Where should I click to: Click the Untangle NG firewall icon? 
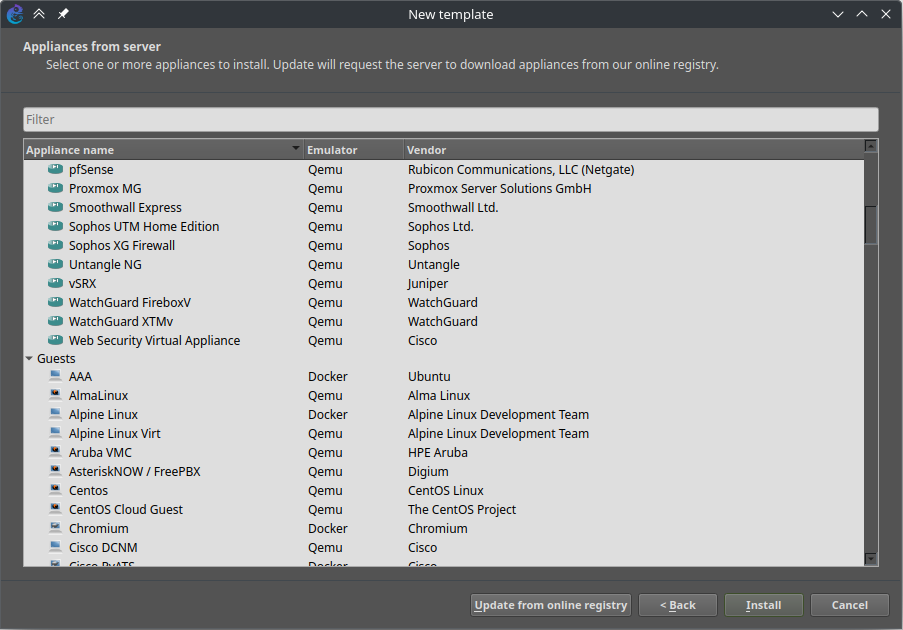[x=55, y=264]
